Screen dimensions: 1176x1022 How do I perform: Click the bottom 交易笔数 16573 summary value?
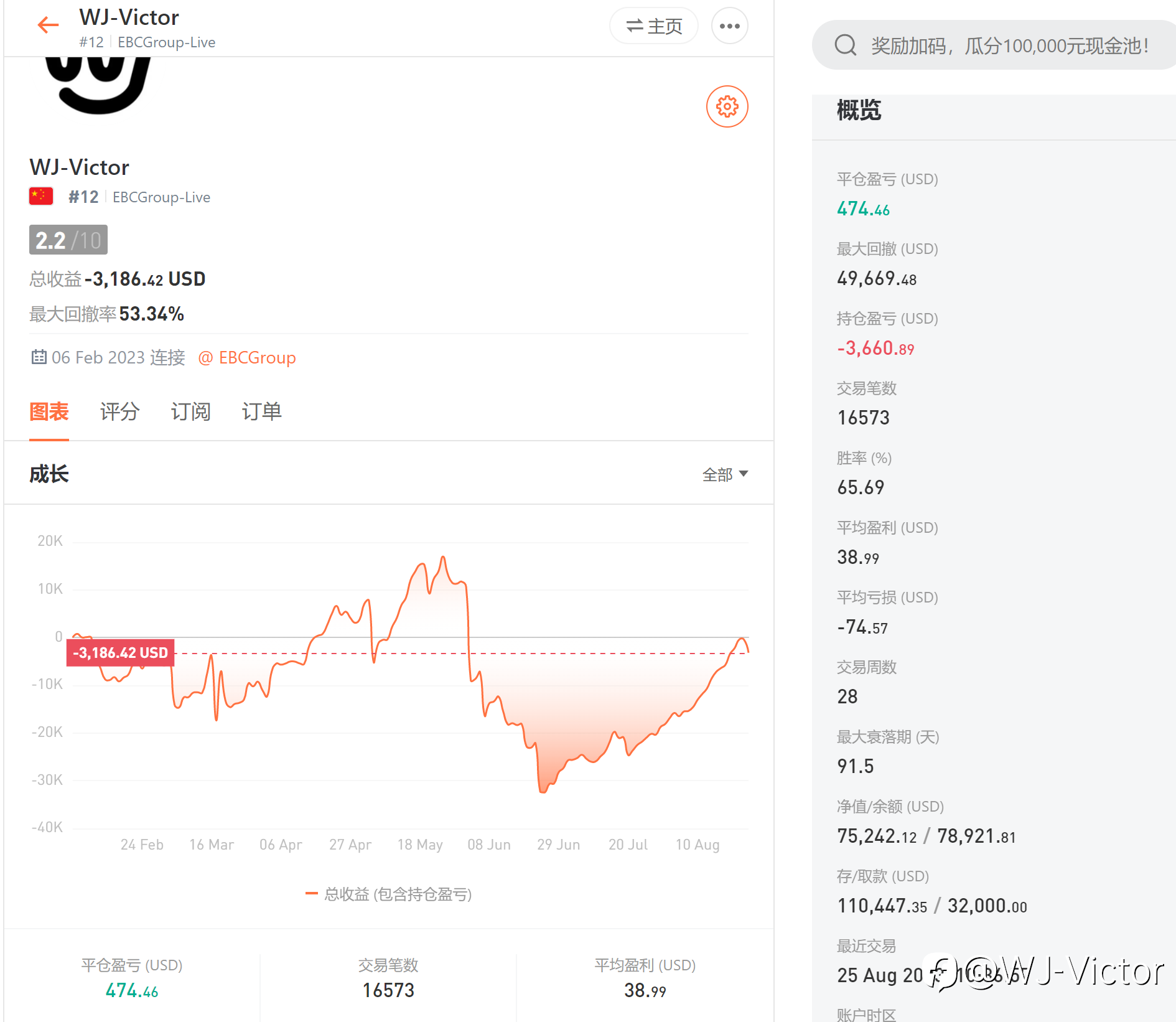coord(388,990)
